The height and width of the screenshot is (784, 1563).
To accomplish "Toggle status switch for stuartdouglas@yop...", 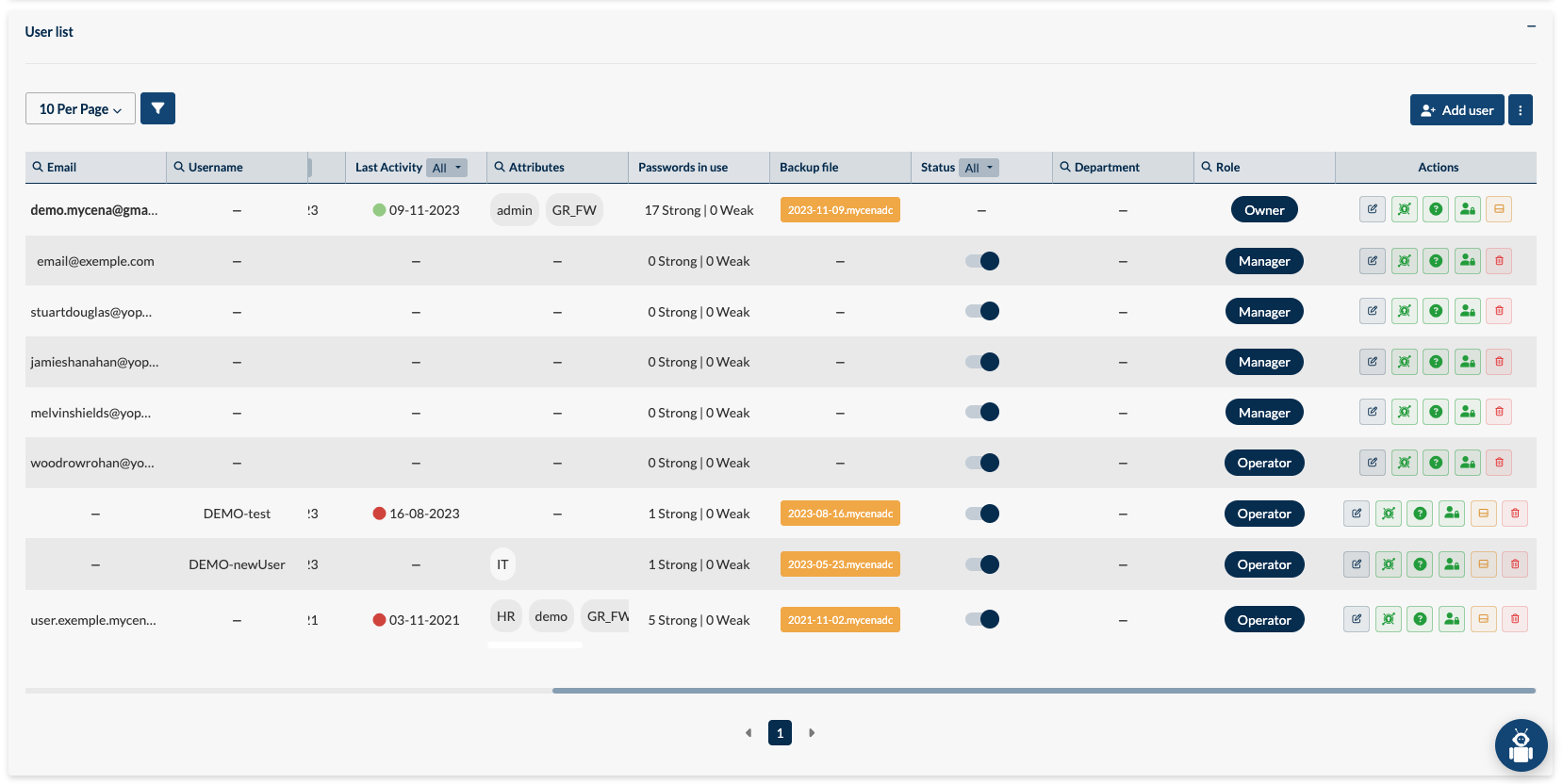I will [x=981, y=311].
